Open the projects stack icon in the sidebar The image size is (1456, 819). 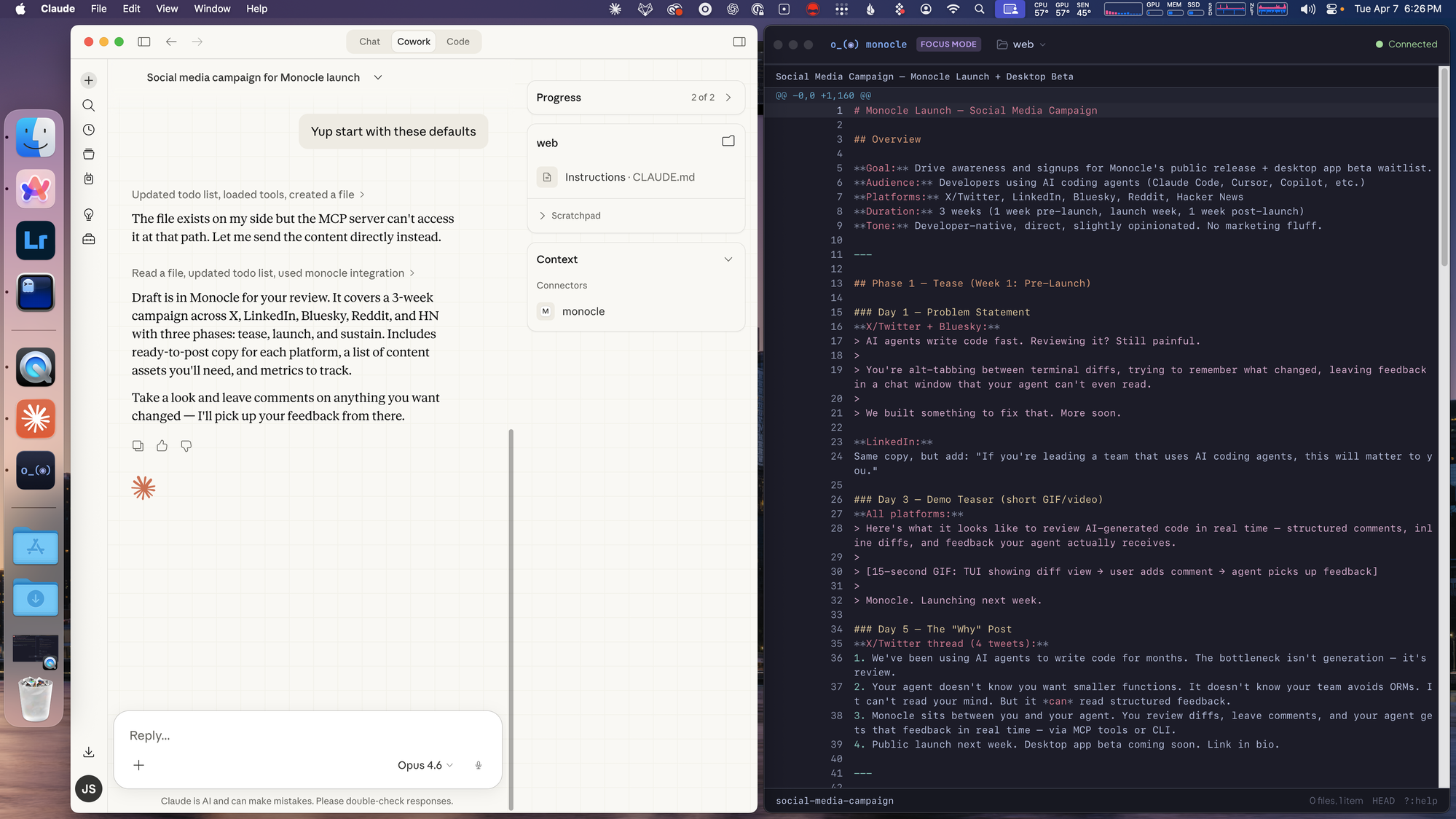tap(89, 154)
